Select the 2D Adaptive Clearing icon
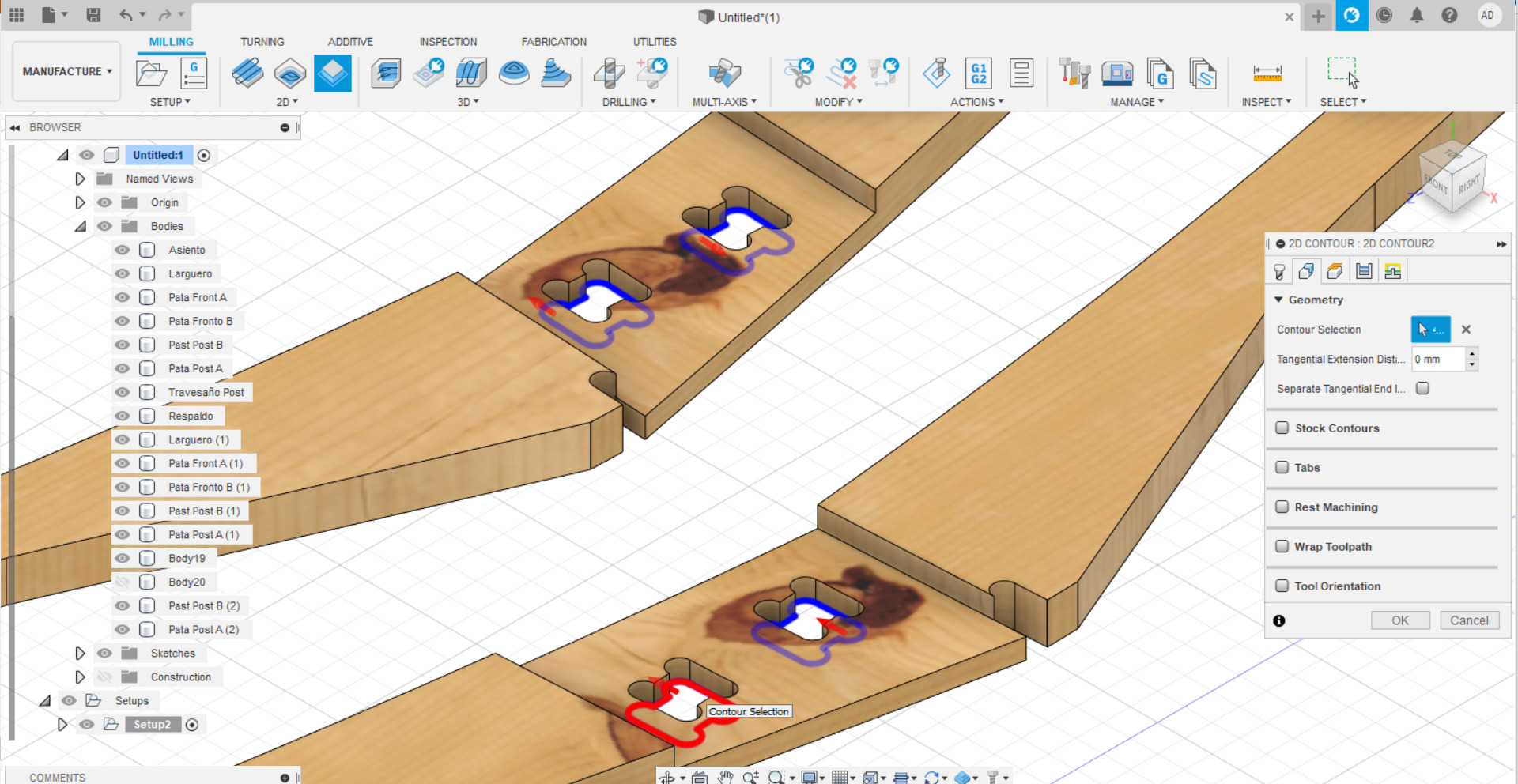The height and width of the screenshot is (784, 1518). click(247, 74)
